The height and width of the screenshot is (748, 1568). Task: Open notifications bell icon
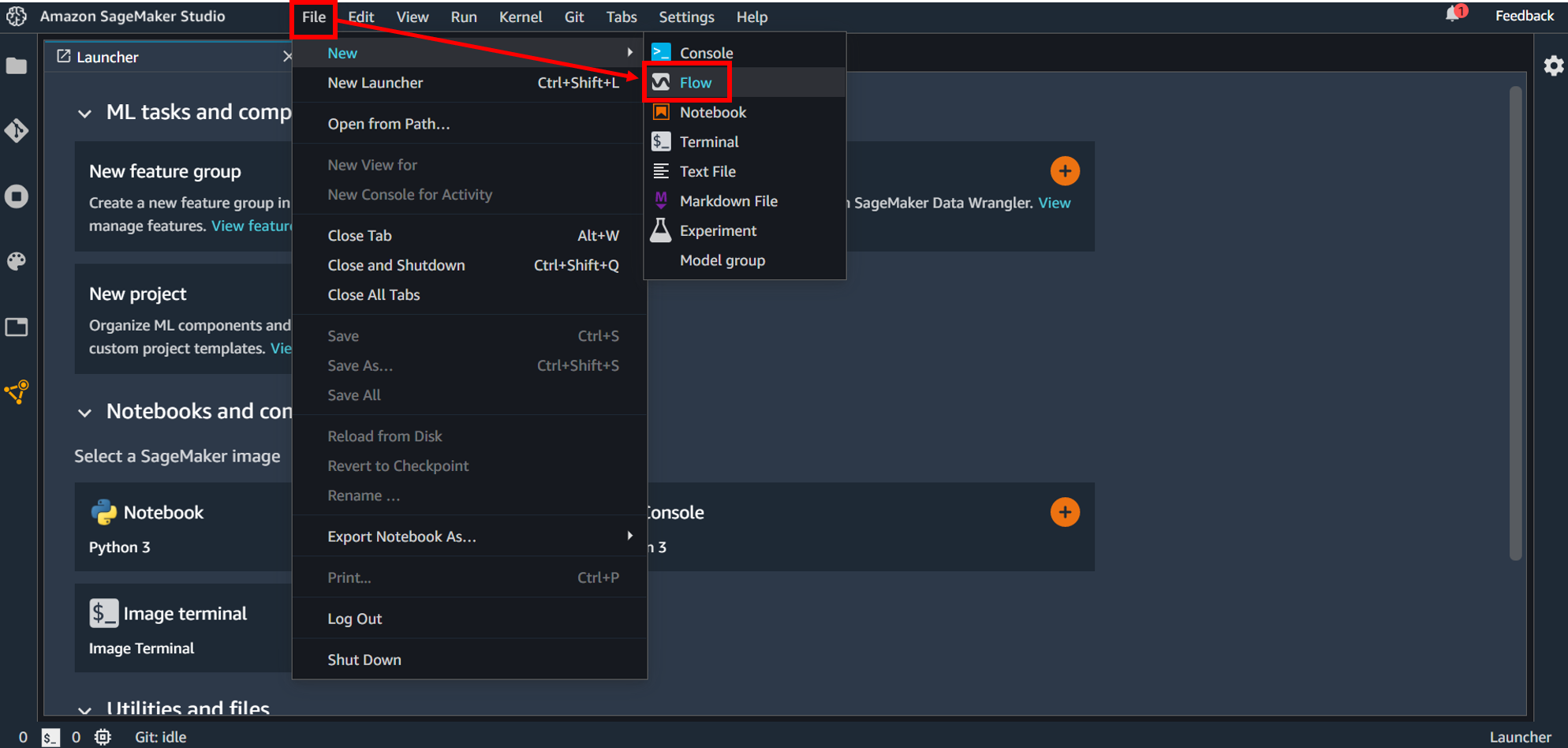tap(1453, 15)
